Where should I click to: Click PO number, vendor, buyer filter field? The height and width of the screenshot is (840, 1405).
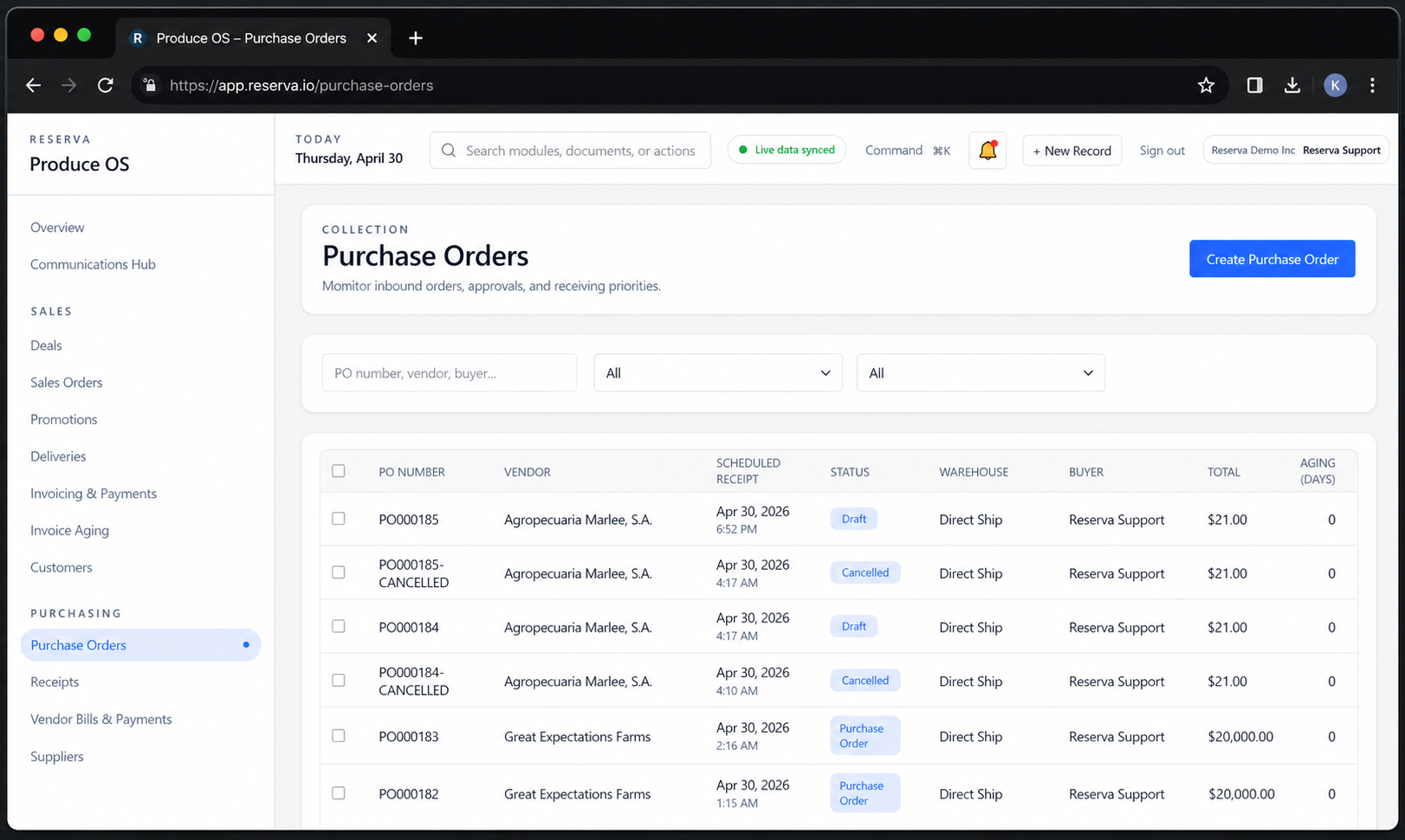click(x=449, y=373)
